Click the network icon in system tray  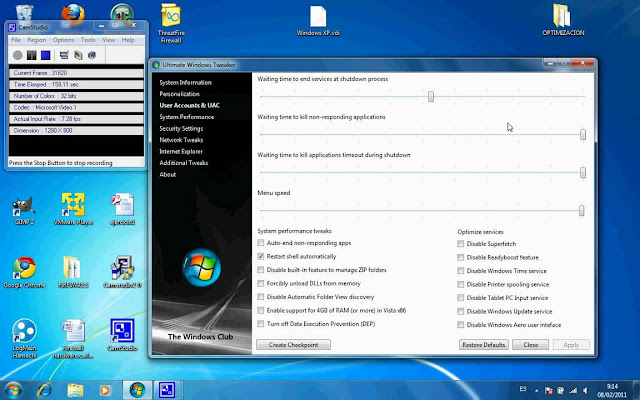pyautogui.click(x=573, y=391)
